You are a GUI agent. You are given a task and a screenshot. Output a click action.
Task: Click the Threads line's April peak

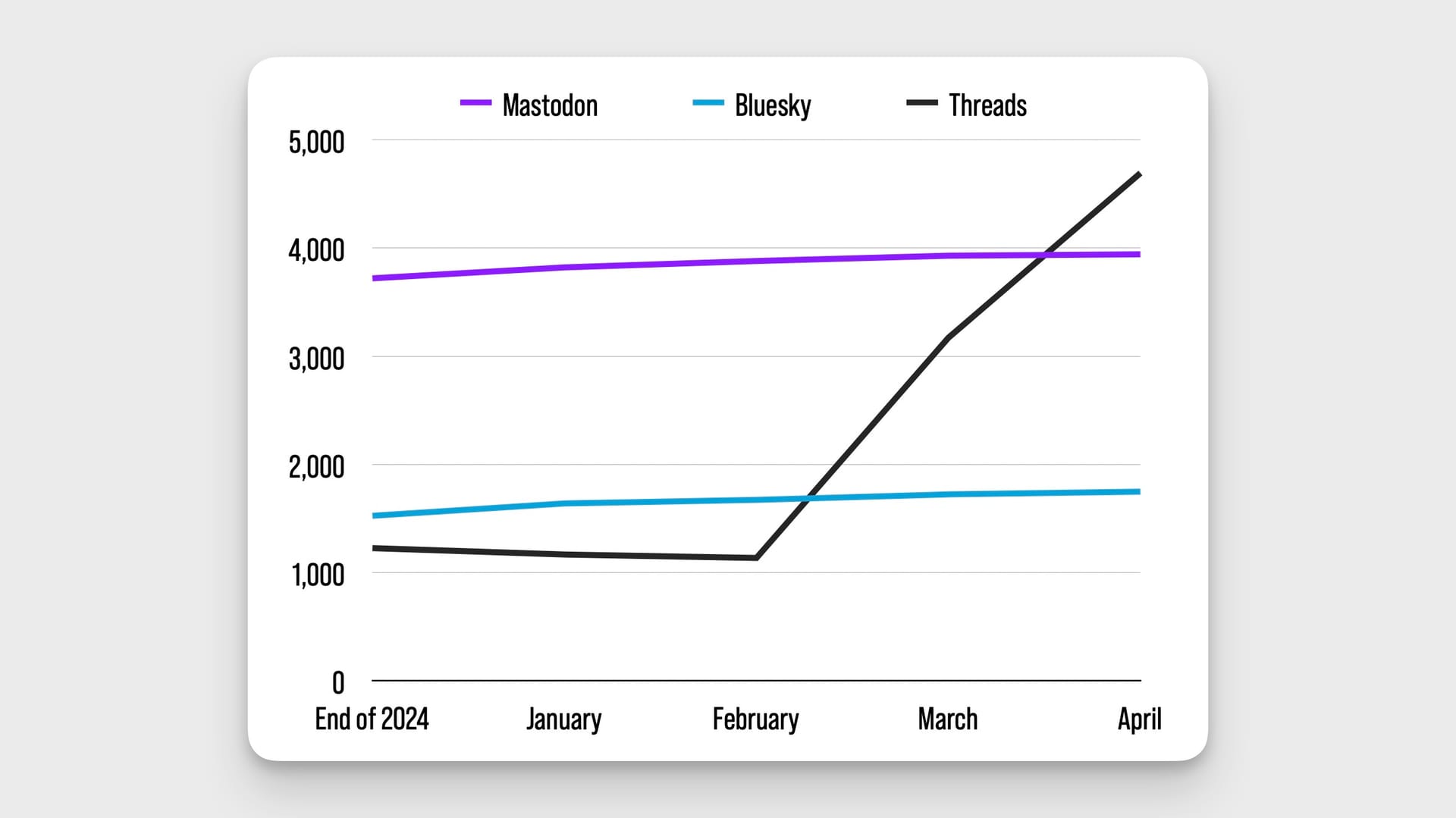coord(1139,174)
